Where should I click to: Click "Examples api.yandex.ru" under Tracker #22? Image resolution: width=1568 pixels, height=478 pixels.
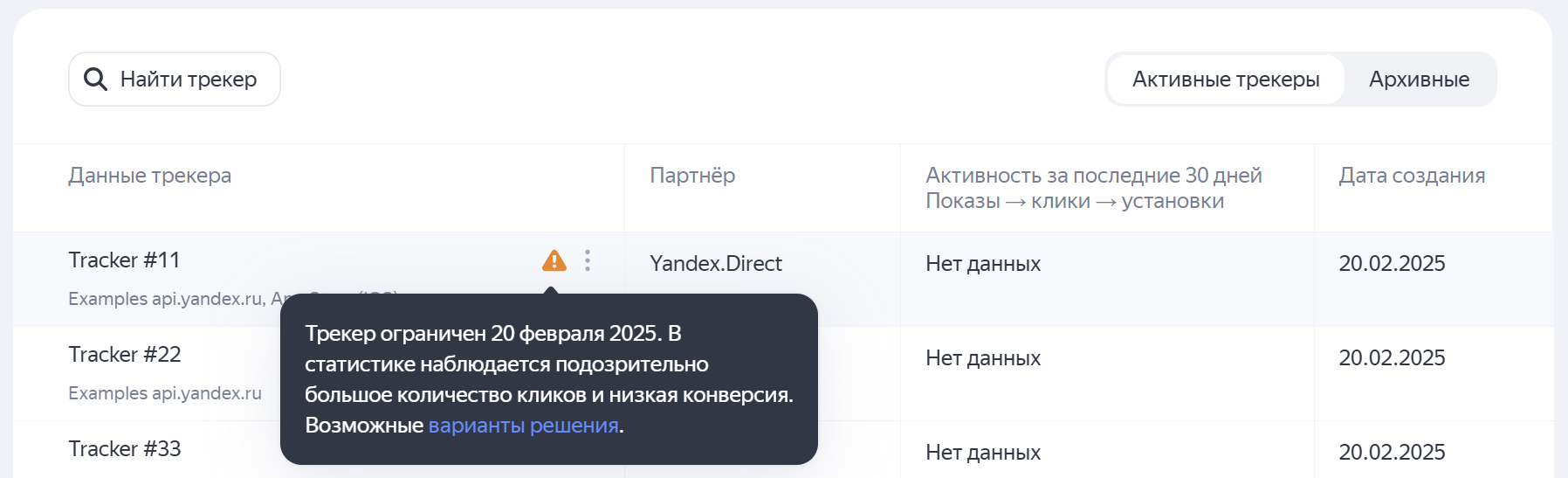[165, 393]
